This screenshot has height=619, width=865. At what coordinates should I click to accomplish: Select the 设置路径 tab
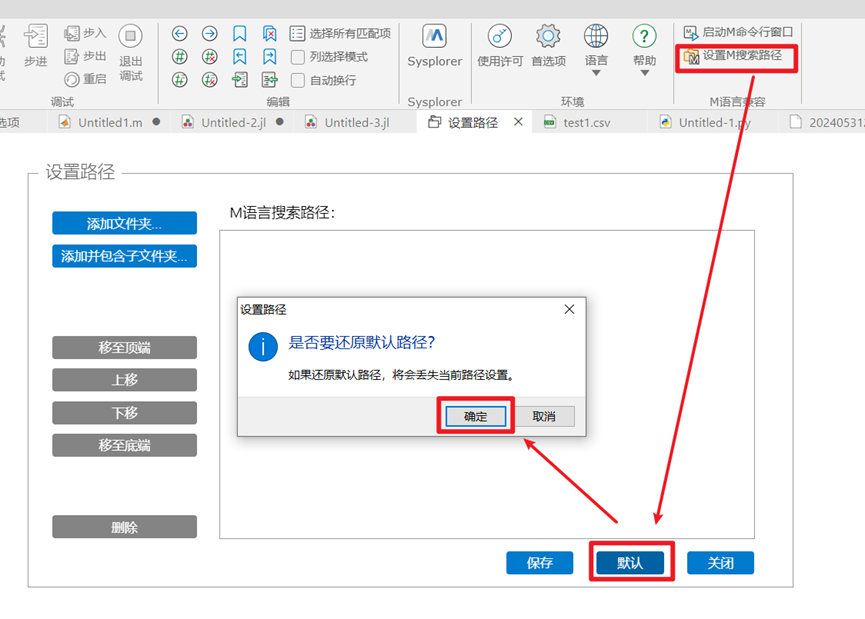pos(472,122)
